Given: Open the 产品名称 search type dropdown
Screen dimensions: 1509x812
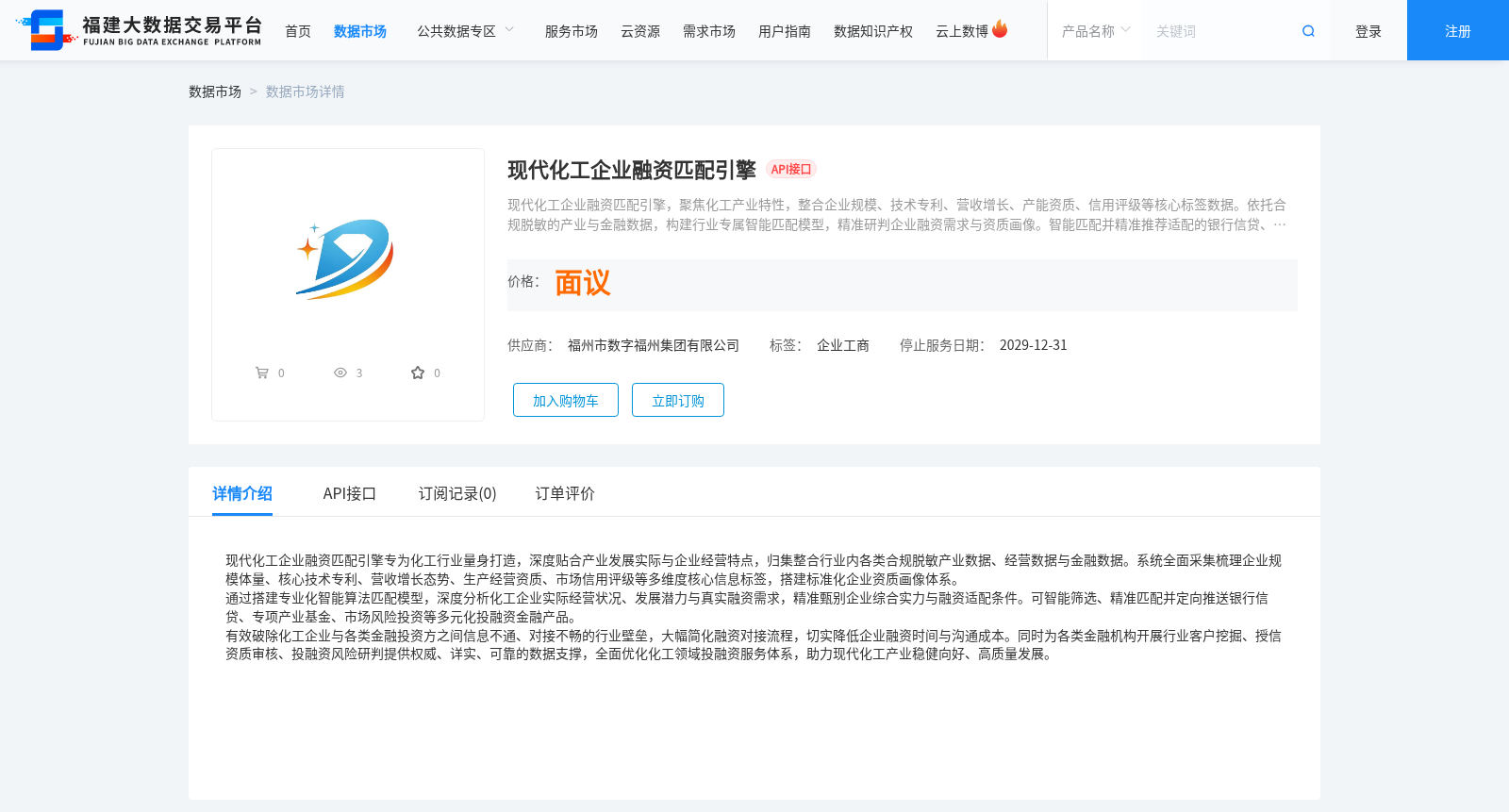Looking at the screenshot, I should (1095, 31).
